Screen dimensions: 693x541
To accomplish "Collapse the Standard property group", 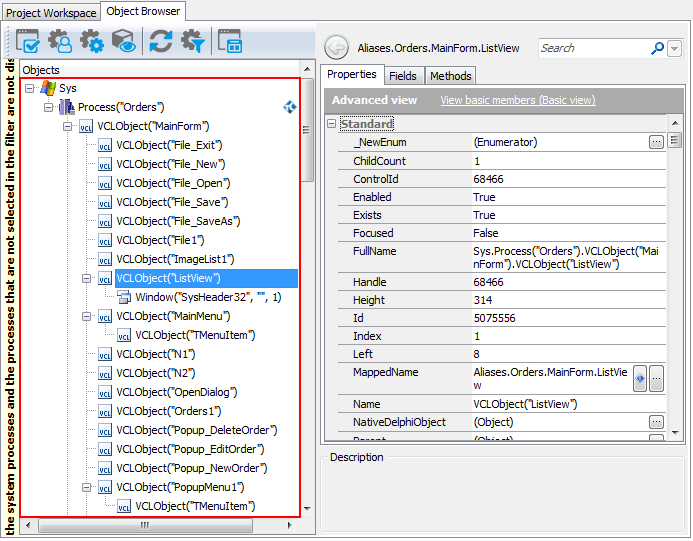I will pos(331,124).
